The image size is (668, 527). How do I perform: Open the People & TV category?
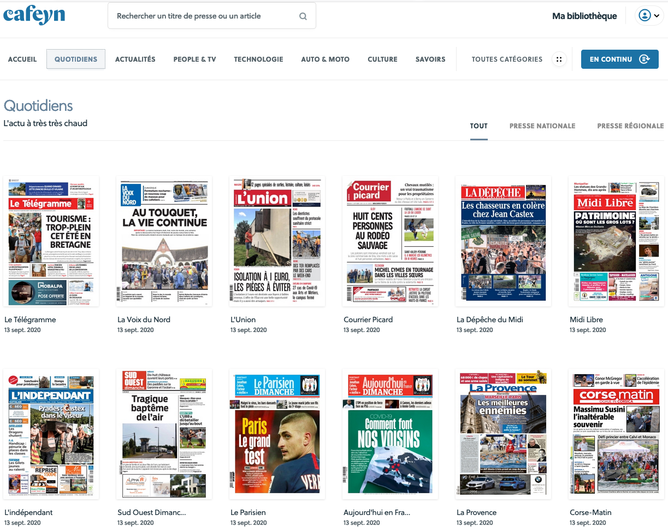point(194,59)
